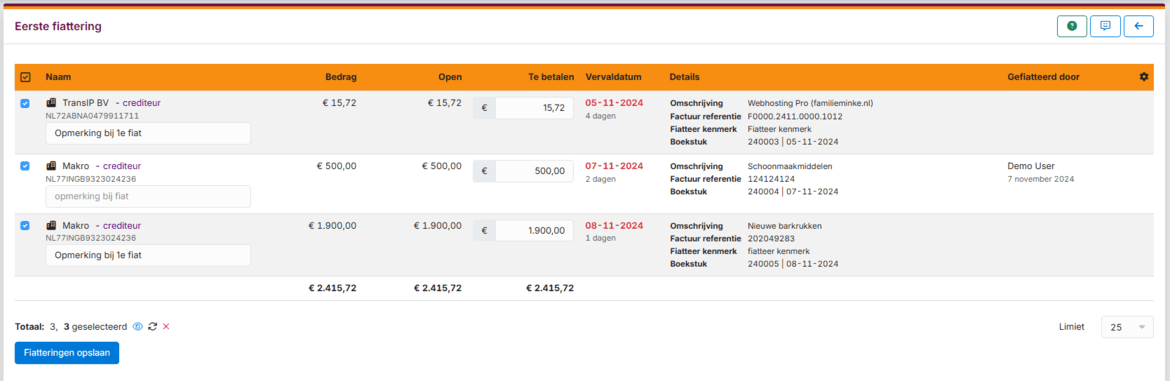Viewport: 1170px width, 381px height.
Task: Click 'crediteur' link in € 1.900,00 row
Action: [x=122, y=225]
